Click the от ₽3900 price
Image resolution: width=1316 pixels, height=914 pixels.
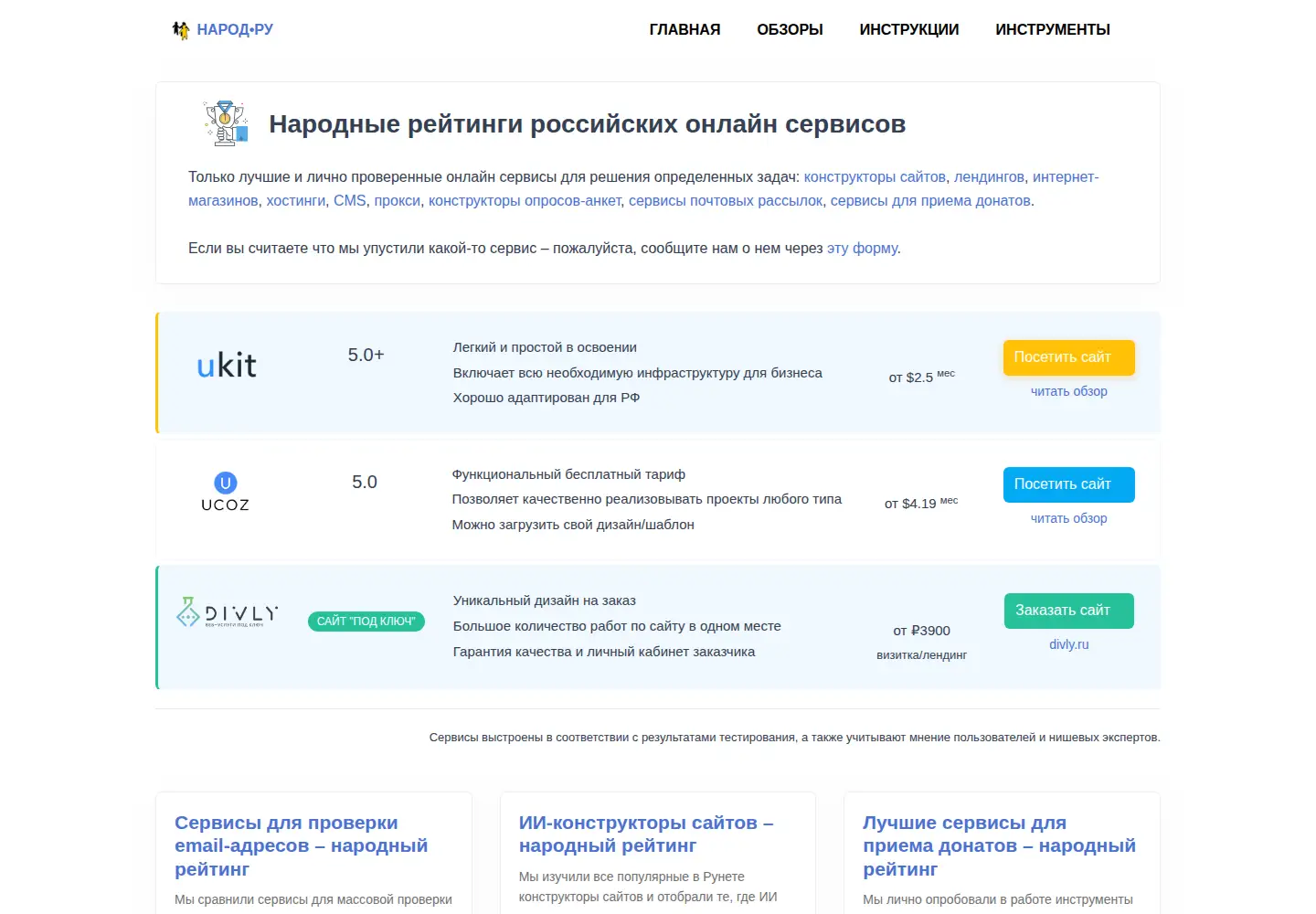pos(921,631)
